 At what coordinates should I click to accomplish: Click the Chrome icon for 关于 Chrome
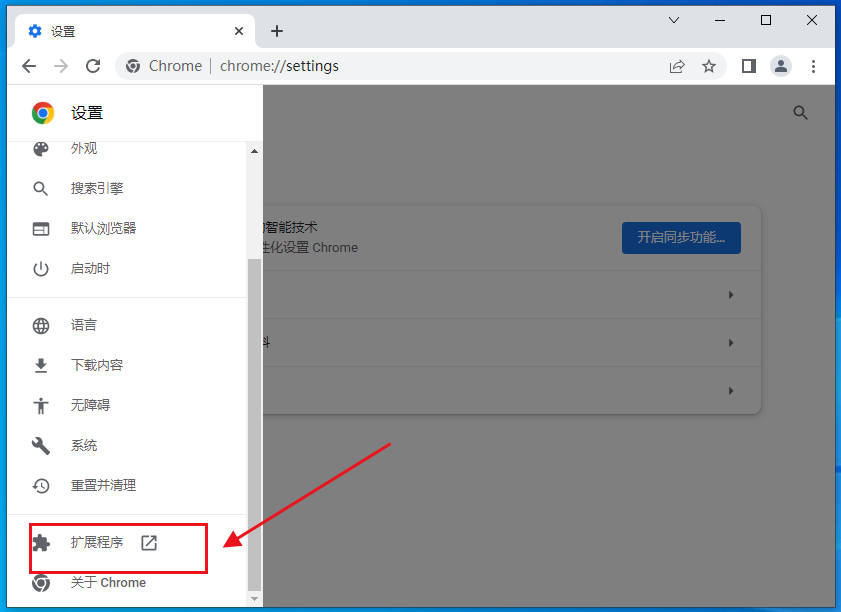click(x=41, y=583)
